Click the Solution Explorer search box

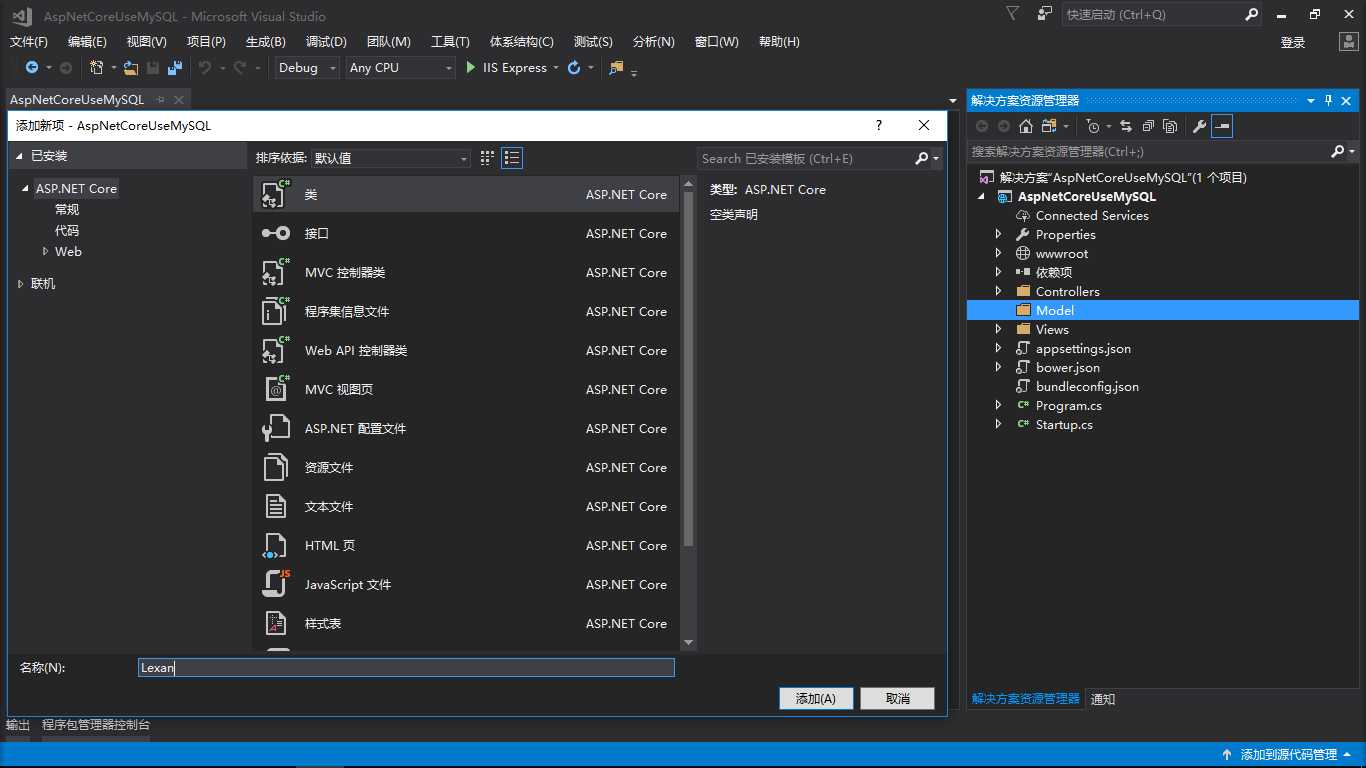click(1149, 151)
